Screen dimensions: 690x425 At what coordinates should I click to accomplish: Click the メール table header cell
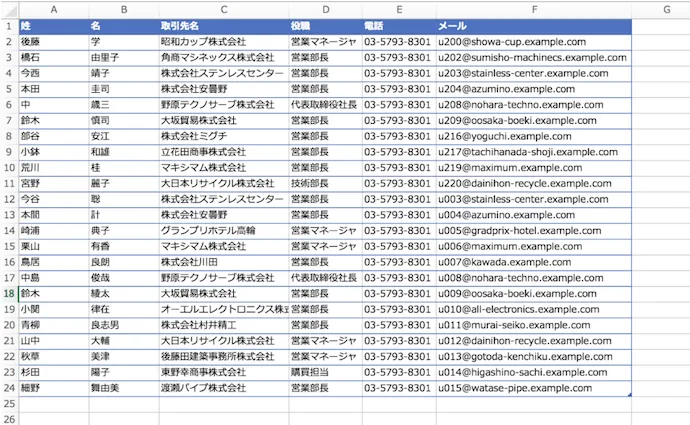click(x=533, y=25)
